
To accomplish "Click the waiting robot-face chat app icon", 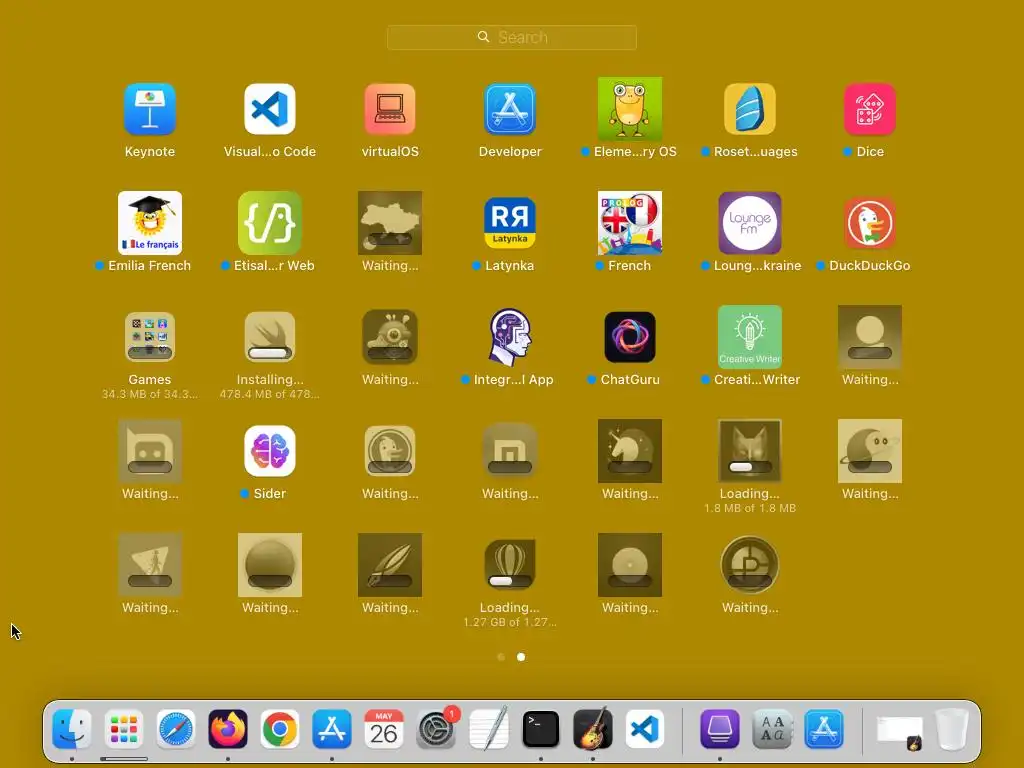I will 150,451.
